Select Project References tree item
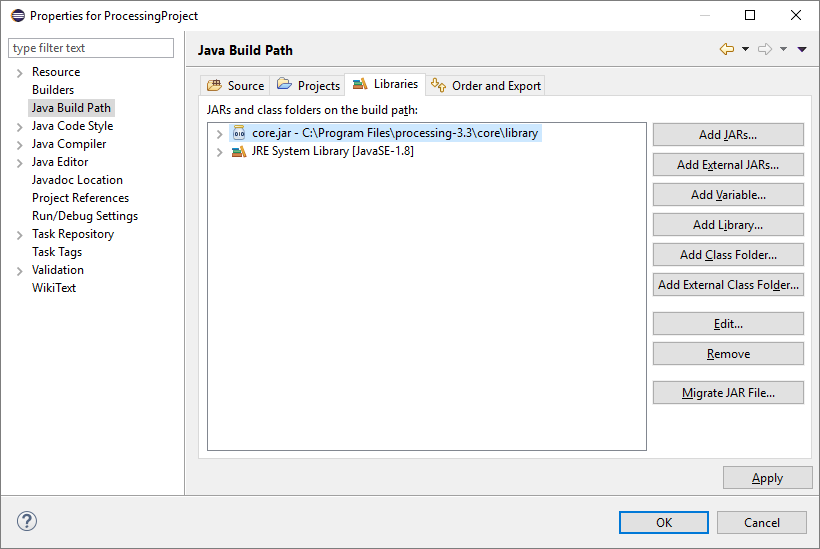This screenshot has height=549, width=820. coord(80,198)
